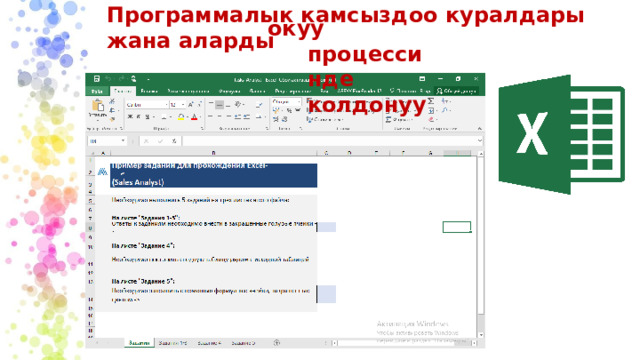The width and height of the screenshot is (640, 360).
Task: Open the Customize Quick Access Toolbar arrow
Action: tap(148, 79)
